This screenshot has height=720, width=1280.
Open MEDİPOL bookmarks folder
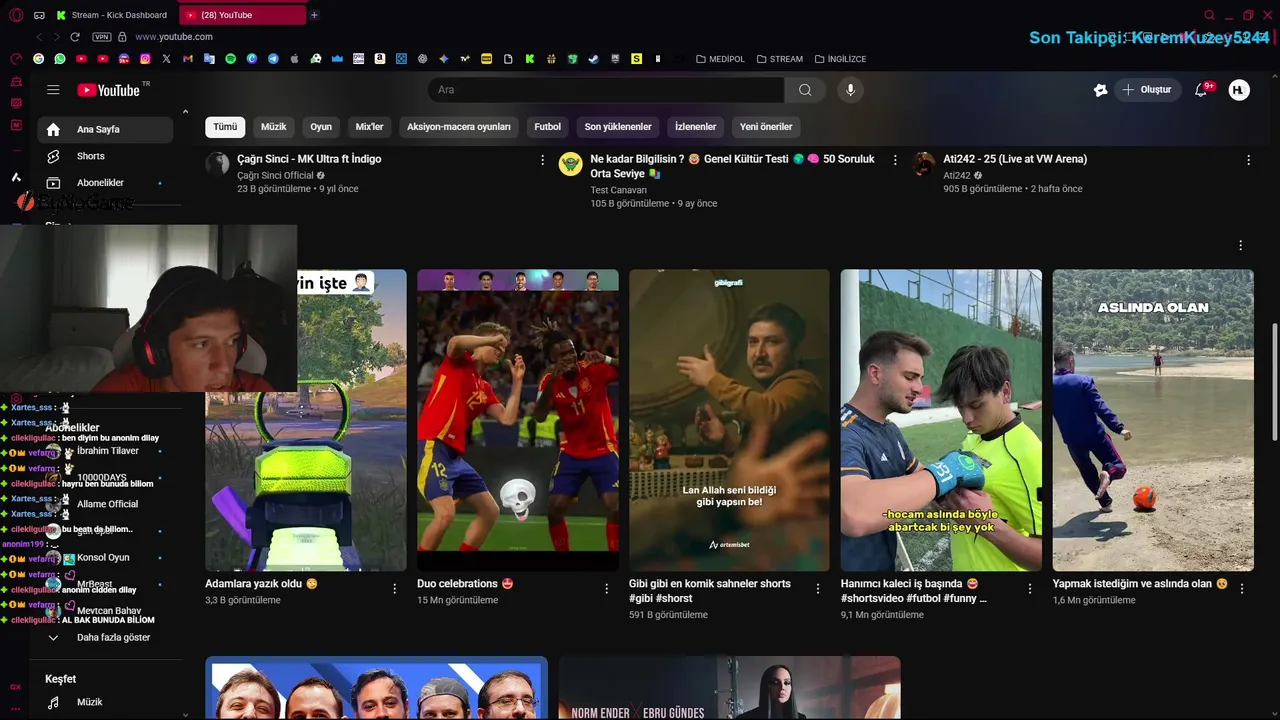pos(720,59)
